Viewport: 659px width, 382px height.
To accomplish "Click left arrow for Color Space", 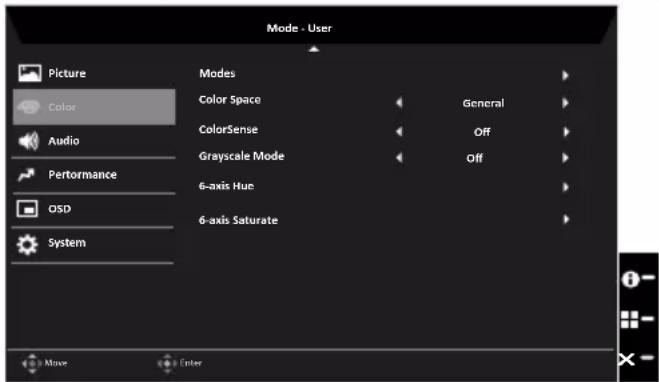I will pyautogui.click(x=399, y=102).
